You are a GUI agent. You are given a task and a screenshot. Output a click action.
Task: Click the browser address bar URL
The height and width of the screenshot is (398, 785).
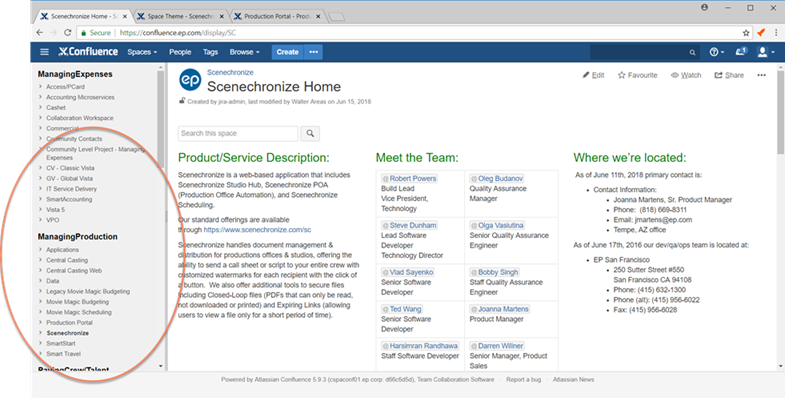pos(178,33)
